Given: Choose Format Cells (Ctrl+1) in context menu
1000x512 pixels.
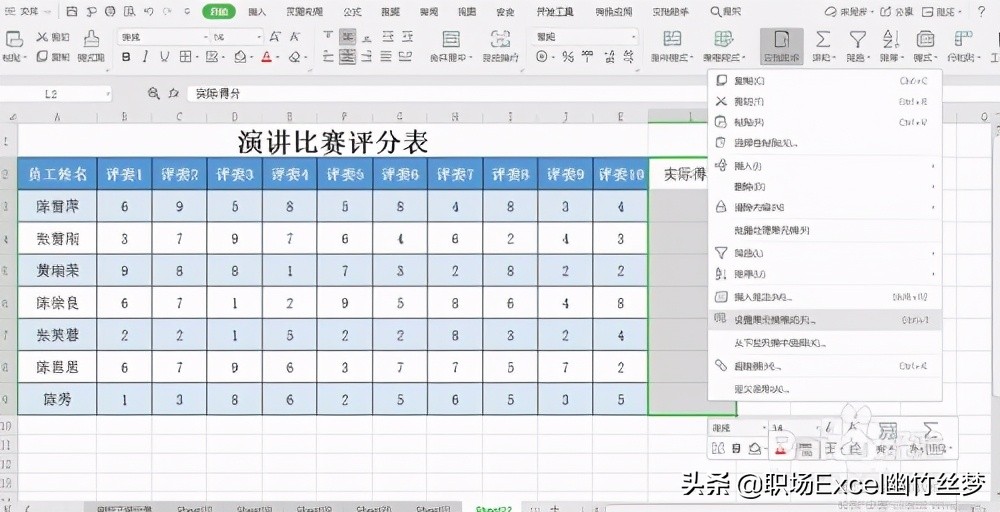Looking at the screenshot, I should pyautogui.click(x=825, y=319).
